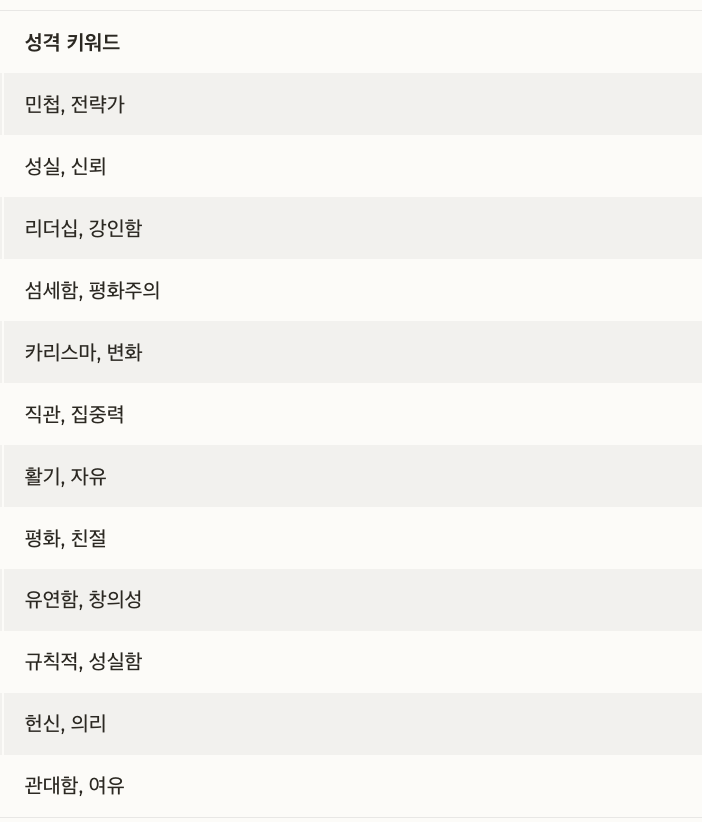Select the 카리스마, 변화 row
Screen dimensions: 702x822
point(351,352)
